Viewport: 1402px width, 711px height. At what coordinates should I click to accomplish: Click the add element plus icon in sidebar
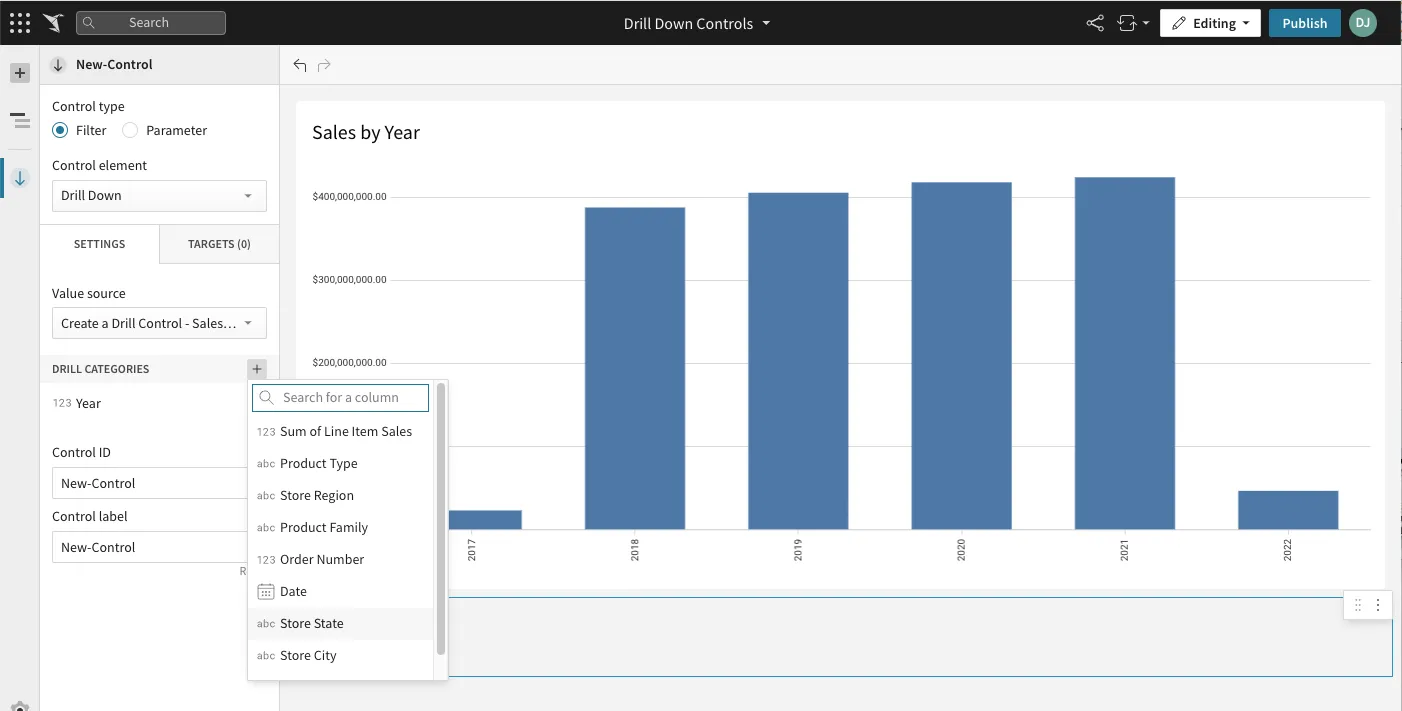[x=19, y=73]
